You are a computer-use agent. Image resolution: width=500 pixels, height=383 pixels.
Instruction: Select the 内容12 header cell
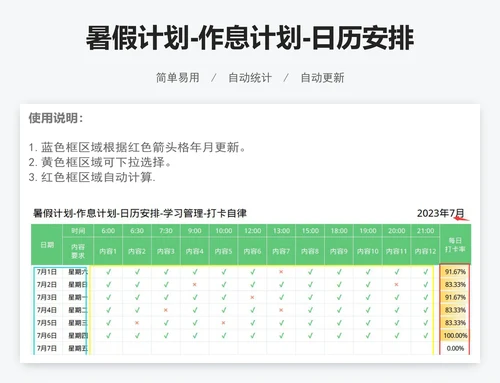[425, 251]
